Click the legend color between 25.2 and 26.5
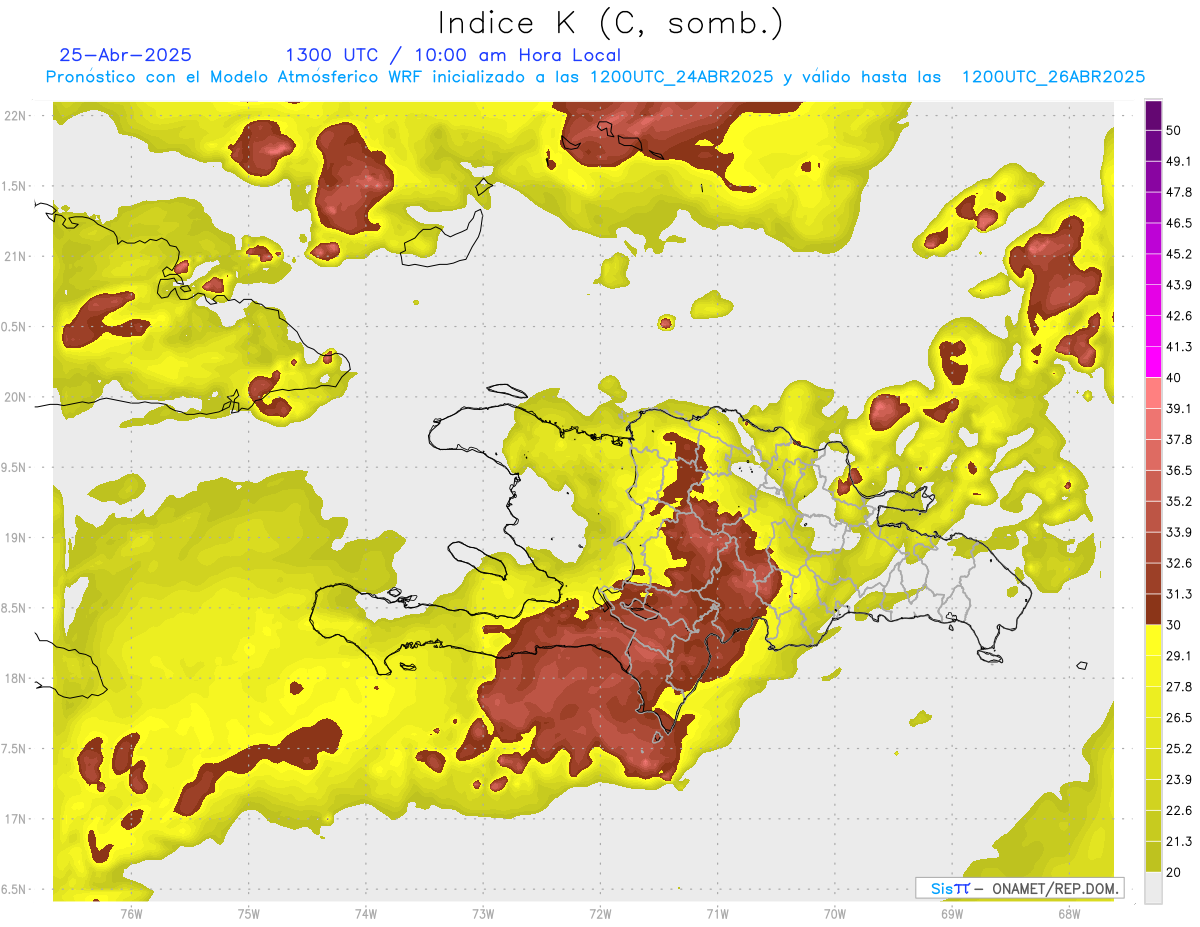Viewport: 1200px width, 927px height. [1153, 733]
